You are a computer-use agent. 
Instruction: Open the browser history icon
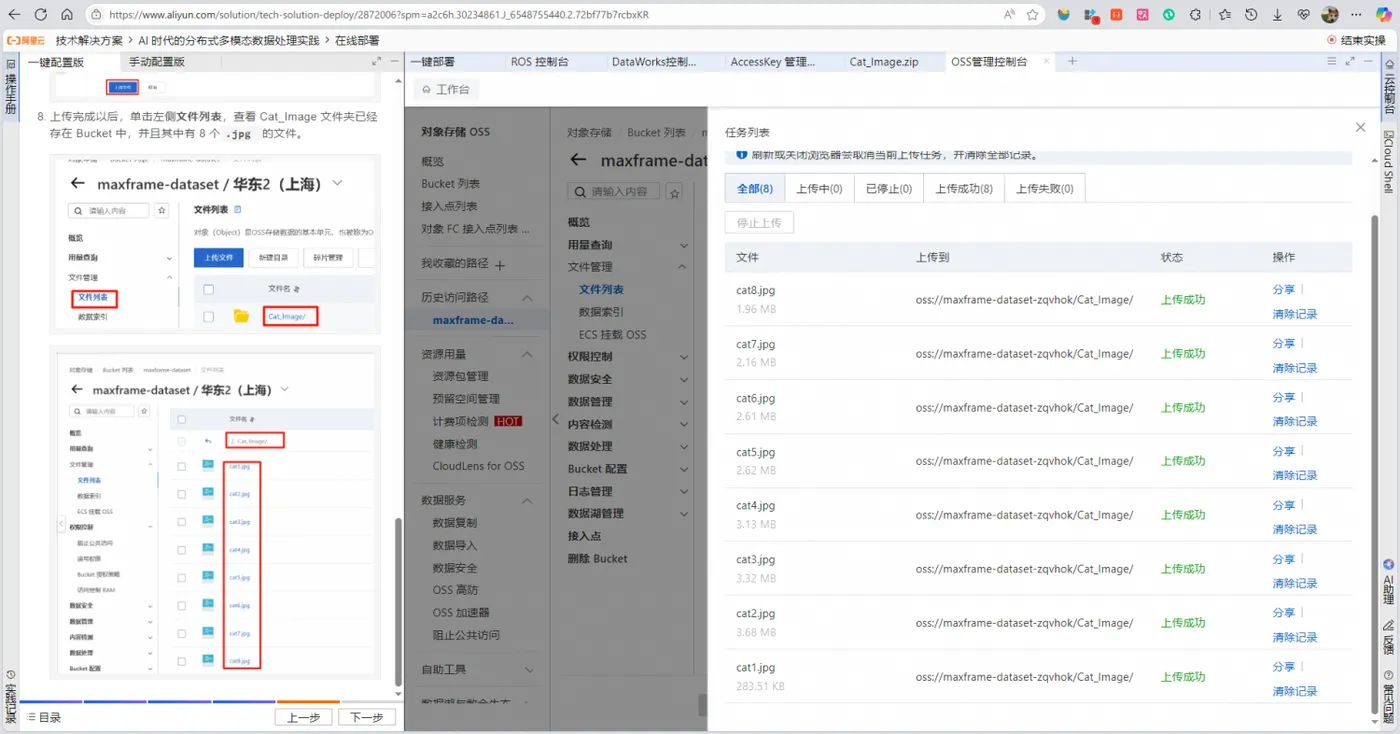[1251, 15]
